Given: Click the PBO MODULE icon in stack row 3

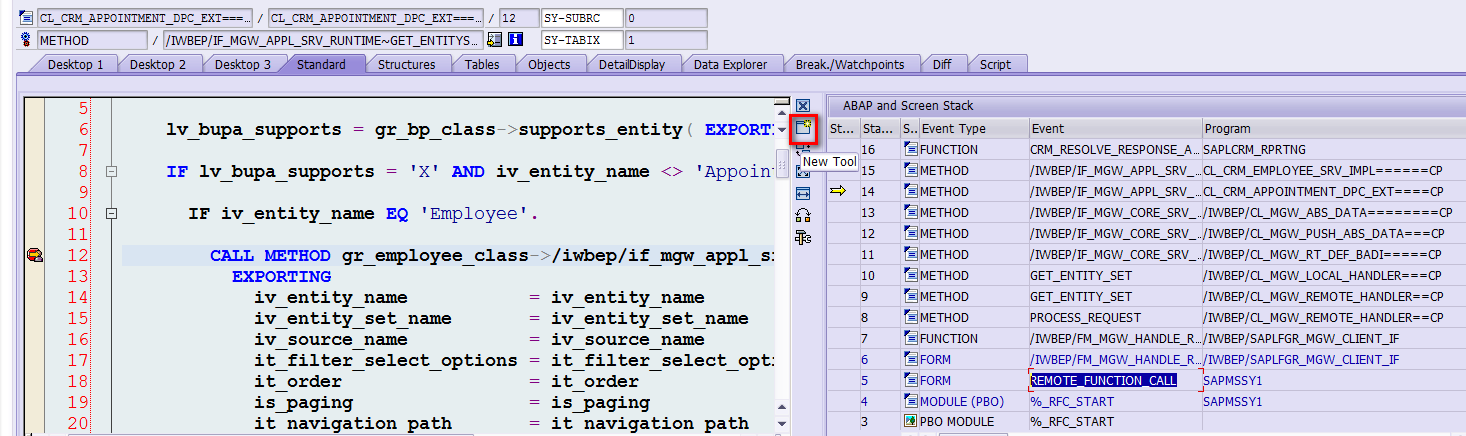Looking at the screenshot, I should tap(910, 422).
